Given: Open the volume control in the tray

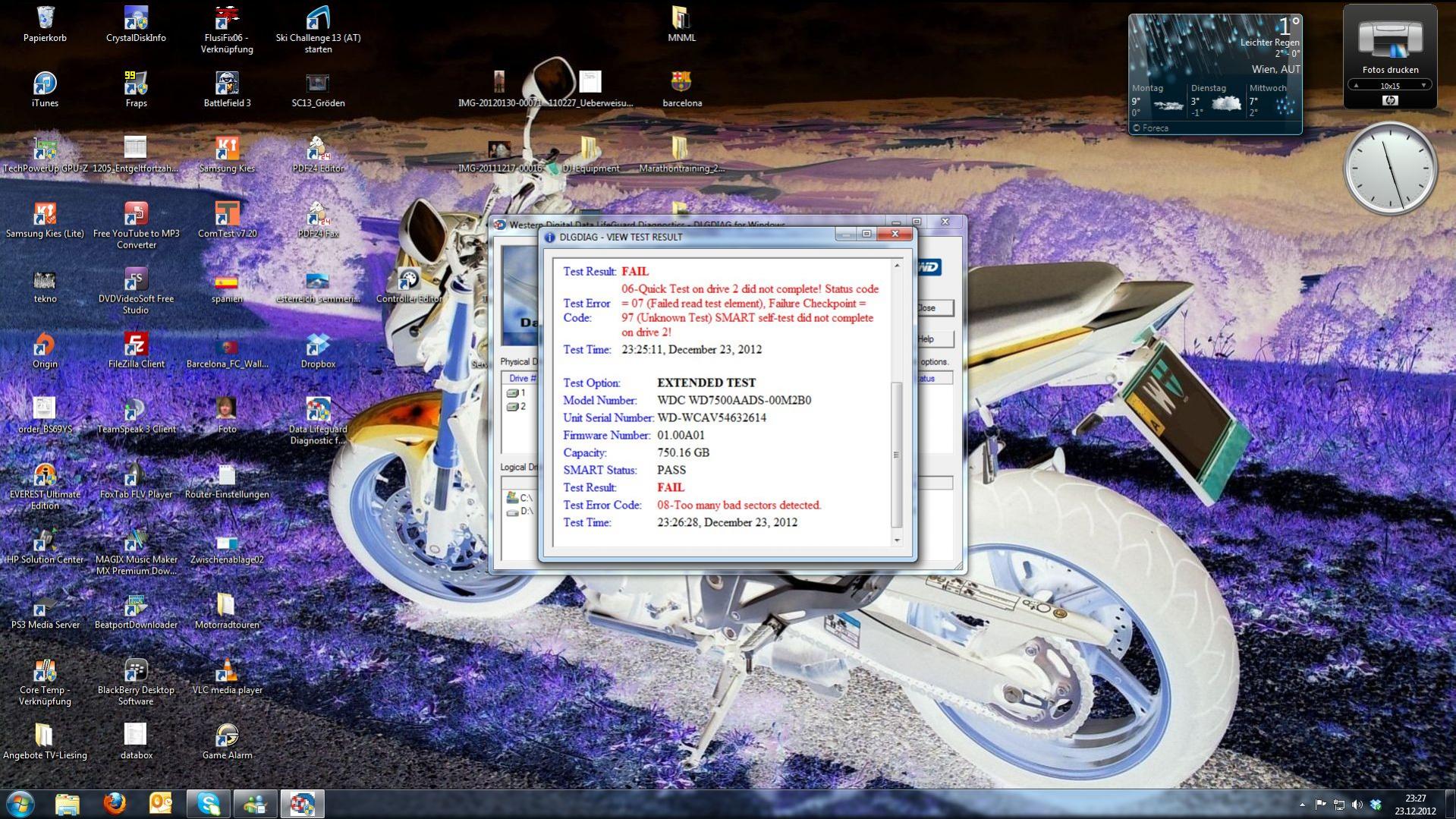Looking at the screenshot, I should (x=1357, y=804).
